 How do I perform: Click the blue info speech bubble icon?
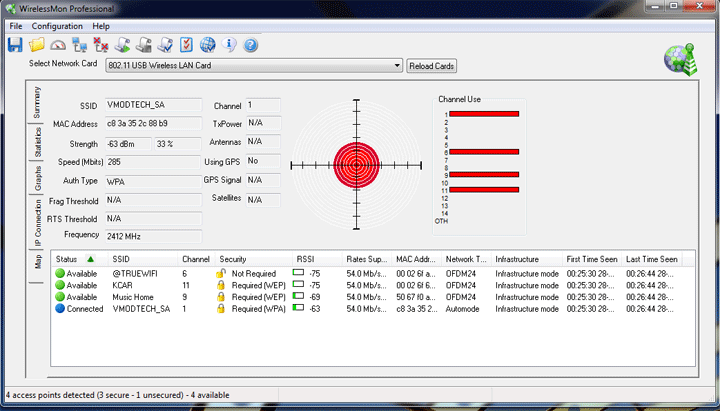click(229, 45)
